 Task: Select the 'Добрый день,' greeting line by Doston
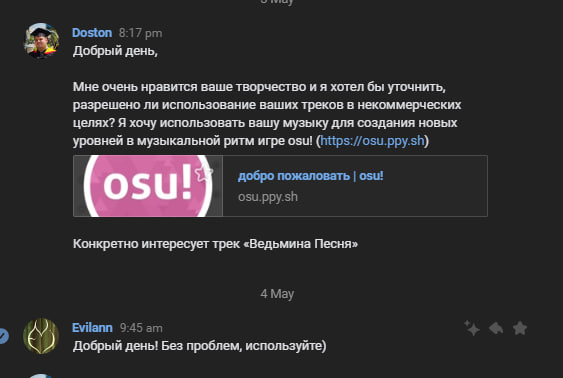115,51
